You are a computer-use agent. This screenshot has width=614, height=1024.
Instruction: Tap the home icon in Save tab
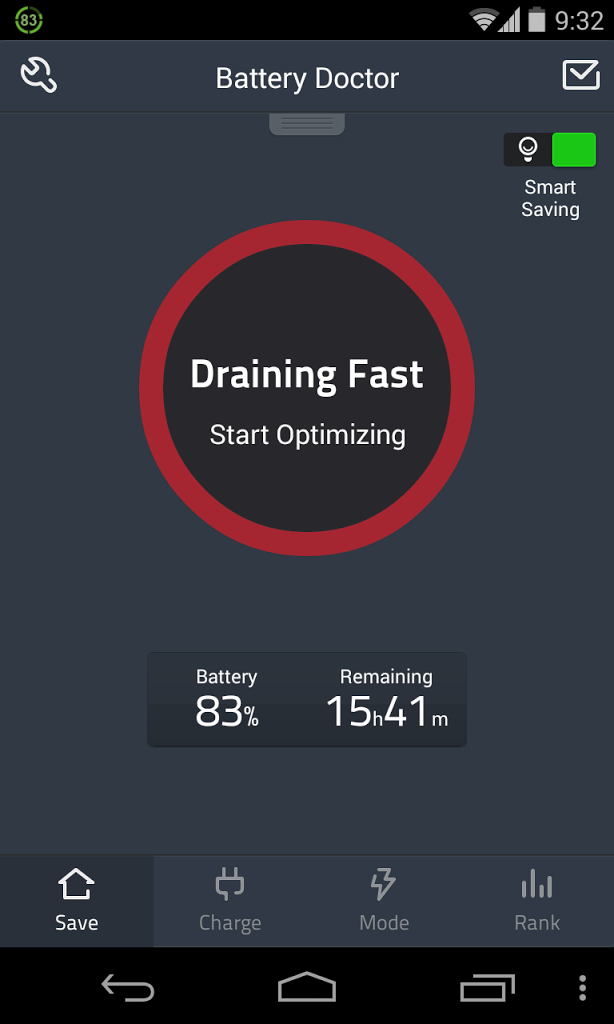pyautogui.click(x=76, y=884)
